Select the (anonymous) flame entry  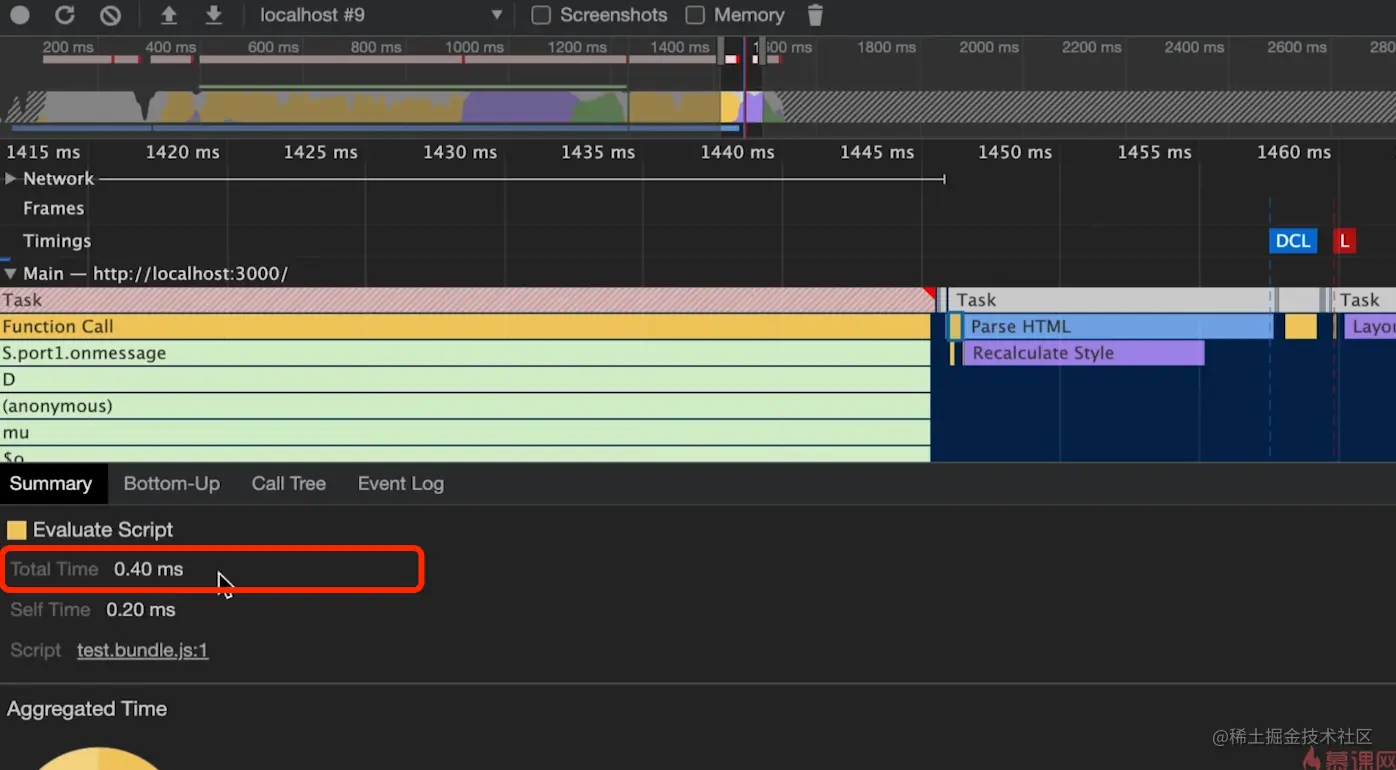pyautogui.click(x=465, y=406)
